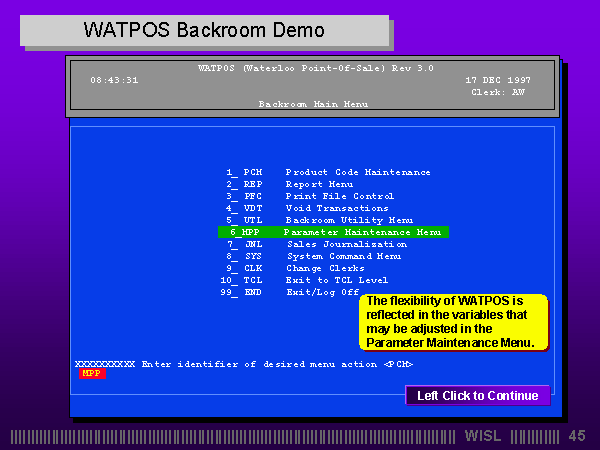Image resolution: width=600 pixels, height=450 pixels.
Task: Select System Command Menu entry
Action: tap(330, 256)
